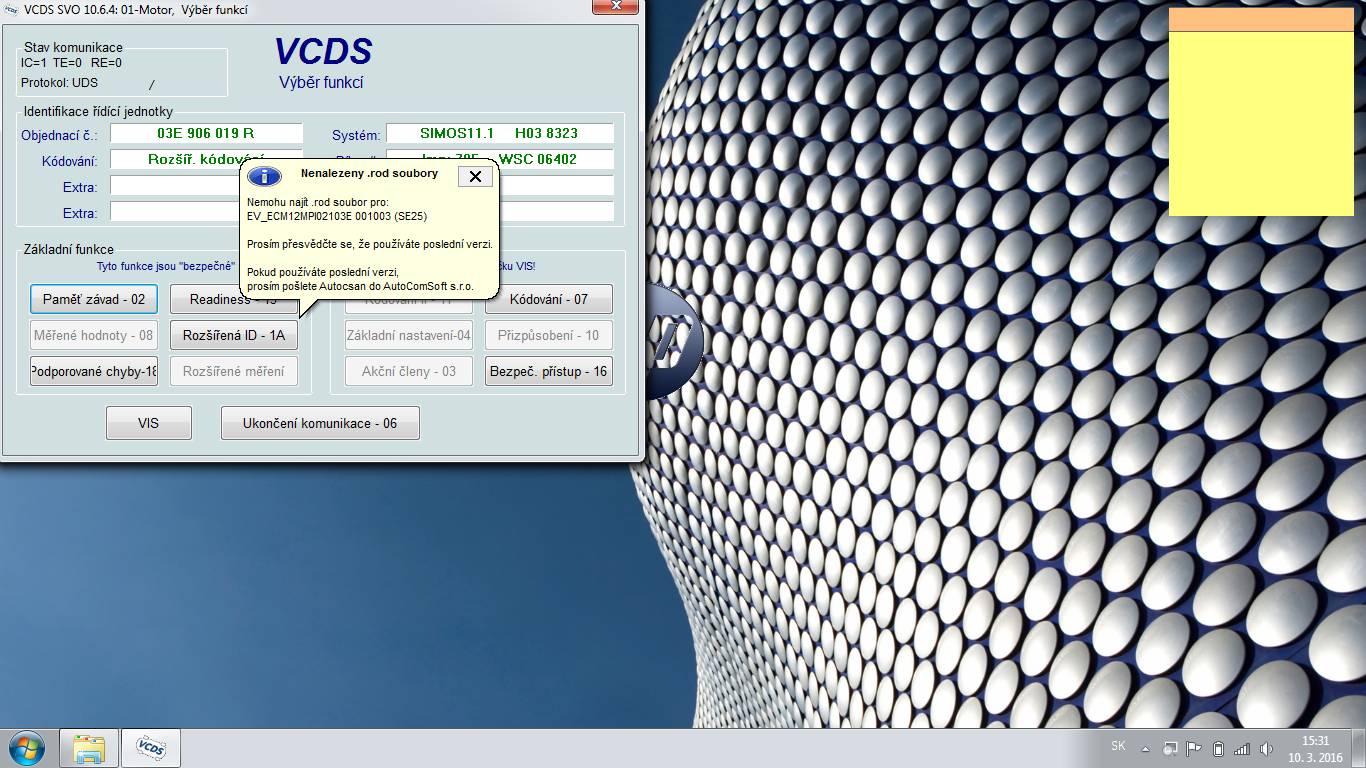1366x768 pixels.
Task: Click the orange sticky note header
Action: (1261, 20)
